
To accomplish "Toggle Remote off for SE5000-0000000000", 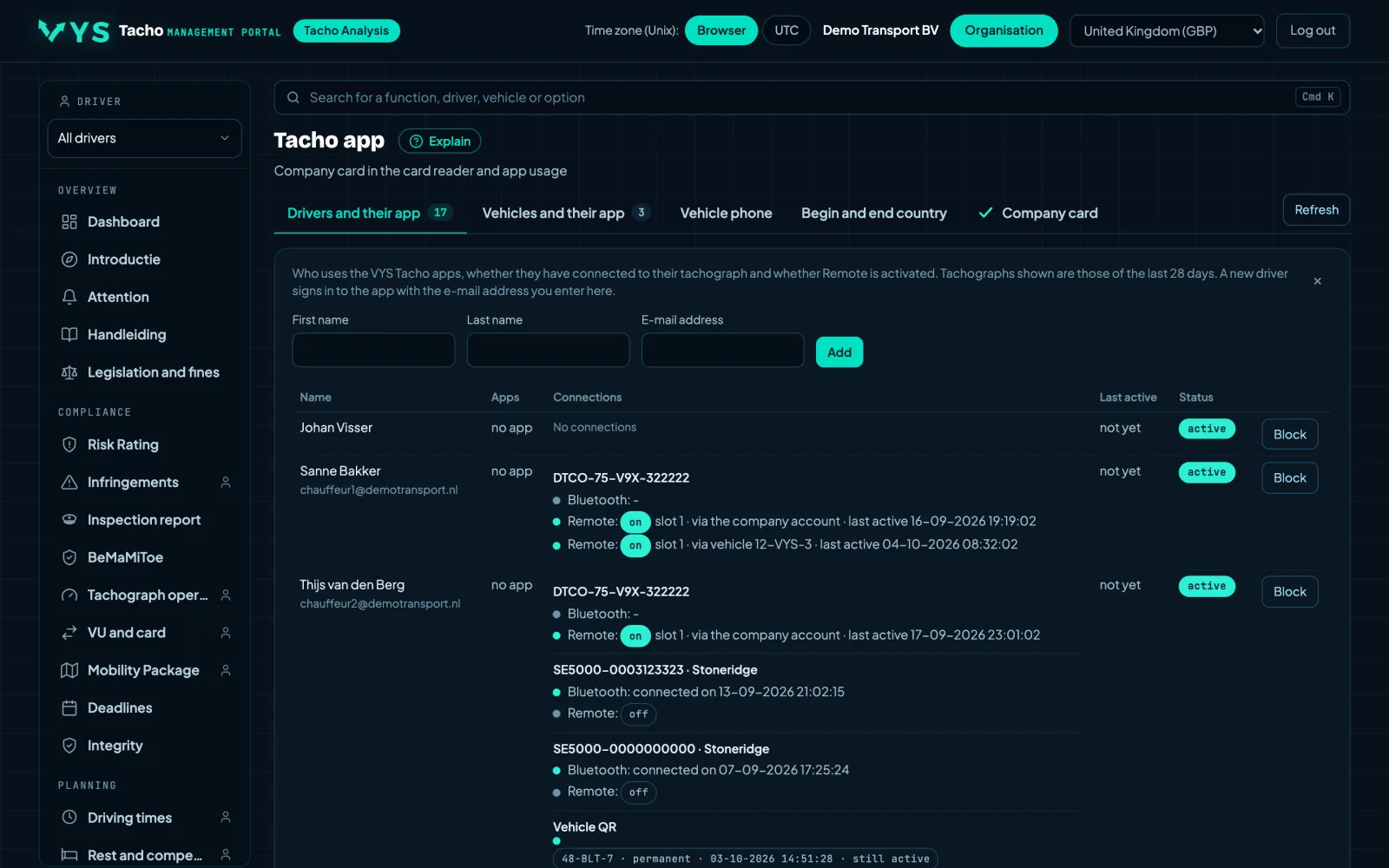I will [x=639, y=792].
